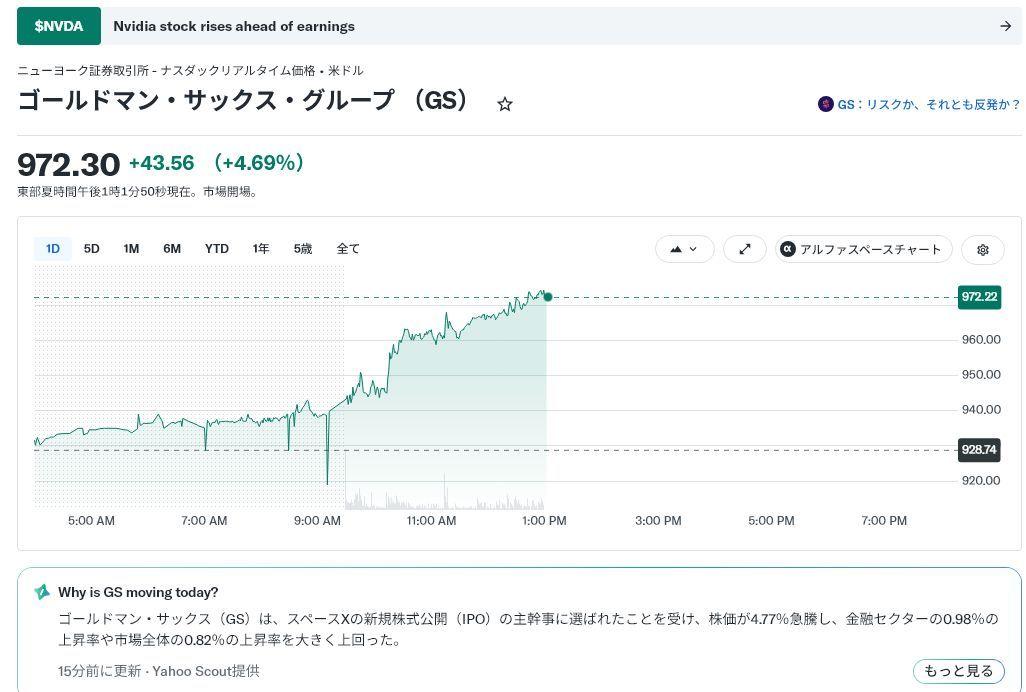The height and width of the screenshot is (692, 1026).
Task: Open GS：リスクか、それとも反発か？ link
Action: pos(929,104)
